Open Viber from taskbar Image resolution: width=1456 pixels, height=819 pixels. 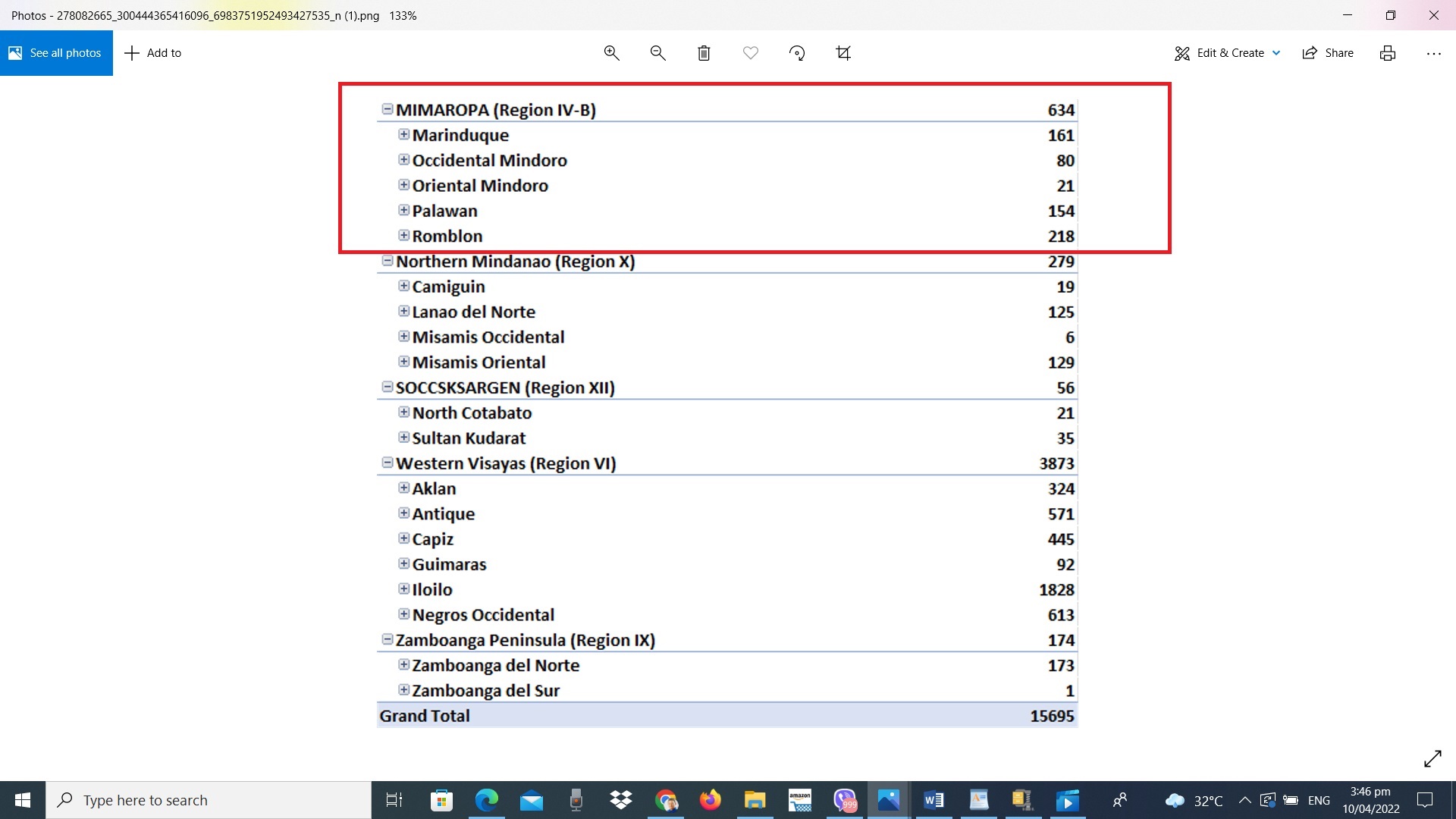click(845, 800)
